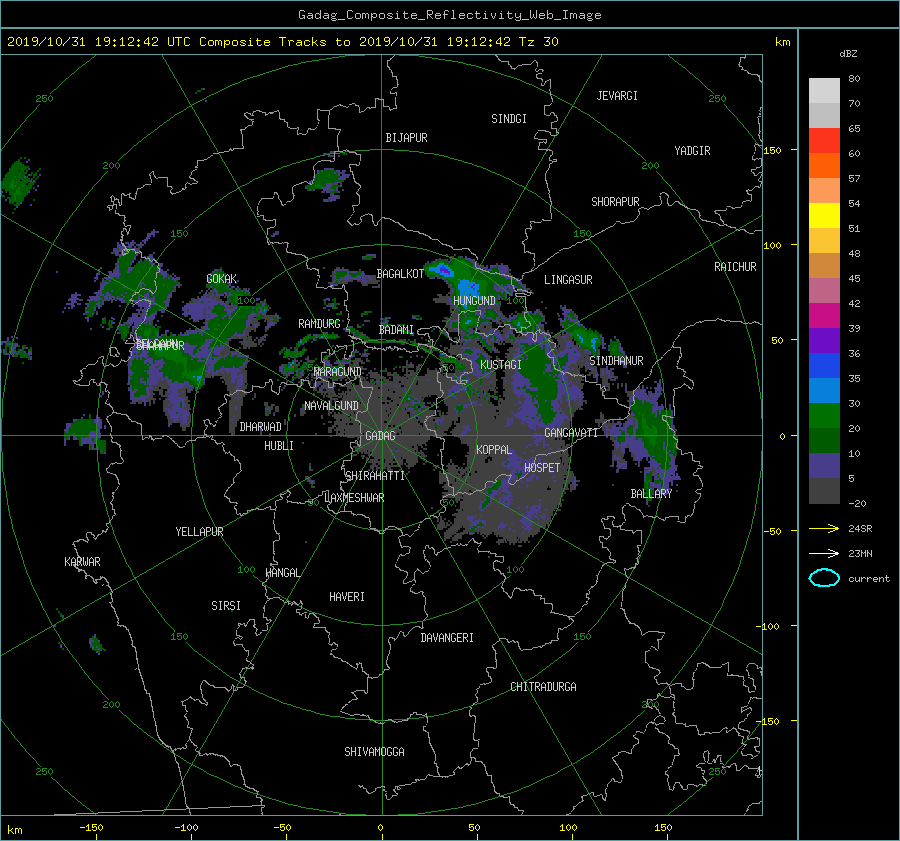
Task: Click the YELLAPUR city label
Action: click(199, 532)
